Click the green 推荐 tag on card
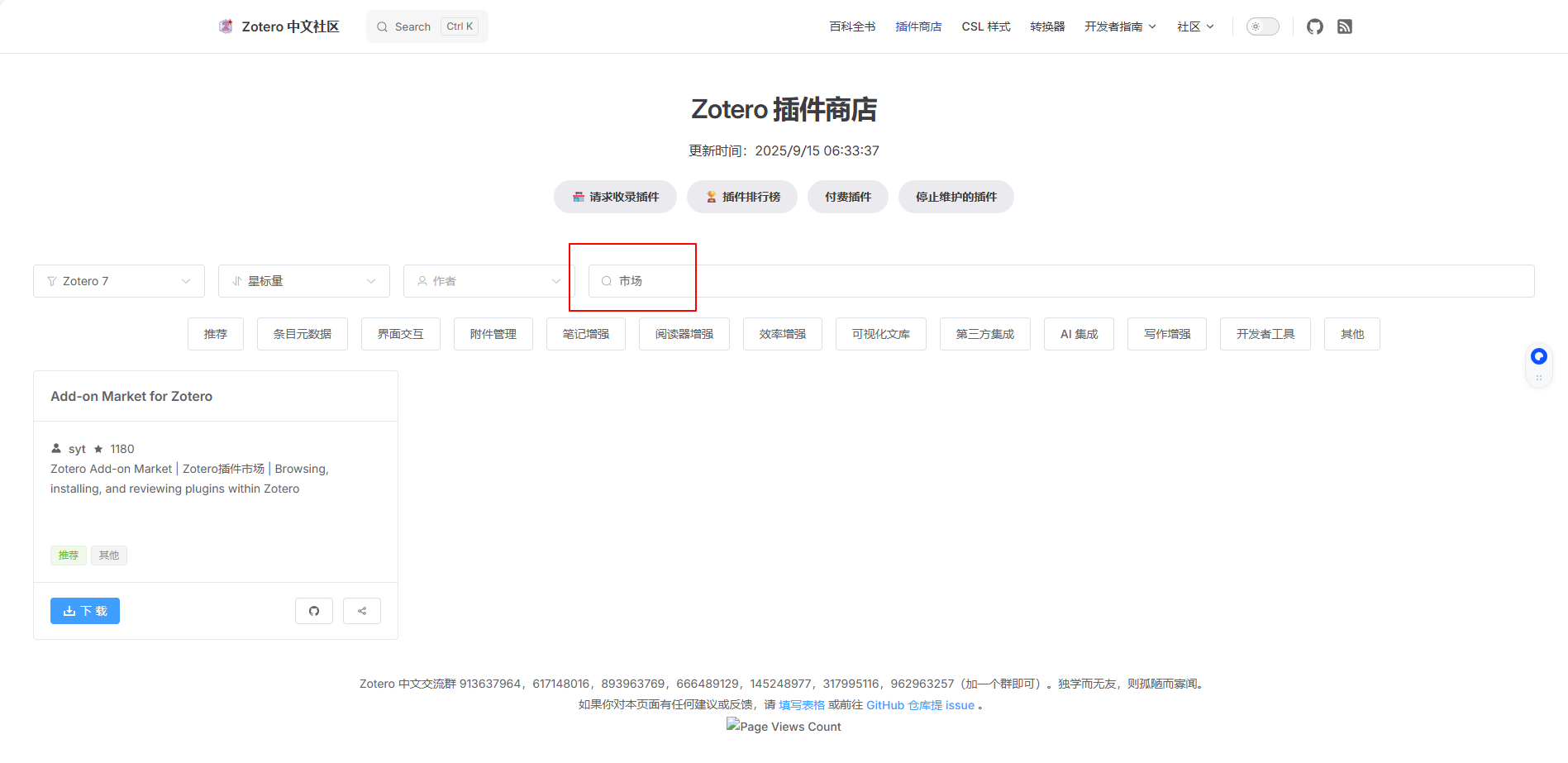This screenshot has height=763, width=1568. point(69,556)
